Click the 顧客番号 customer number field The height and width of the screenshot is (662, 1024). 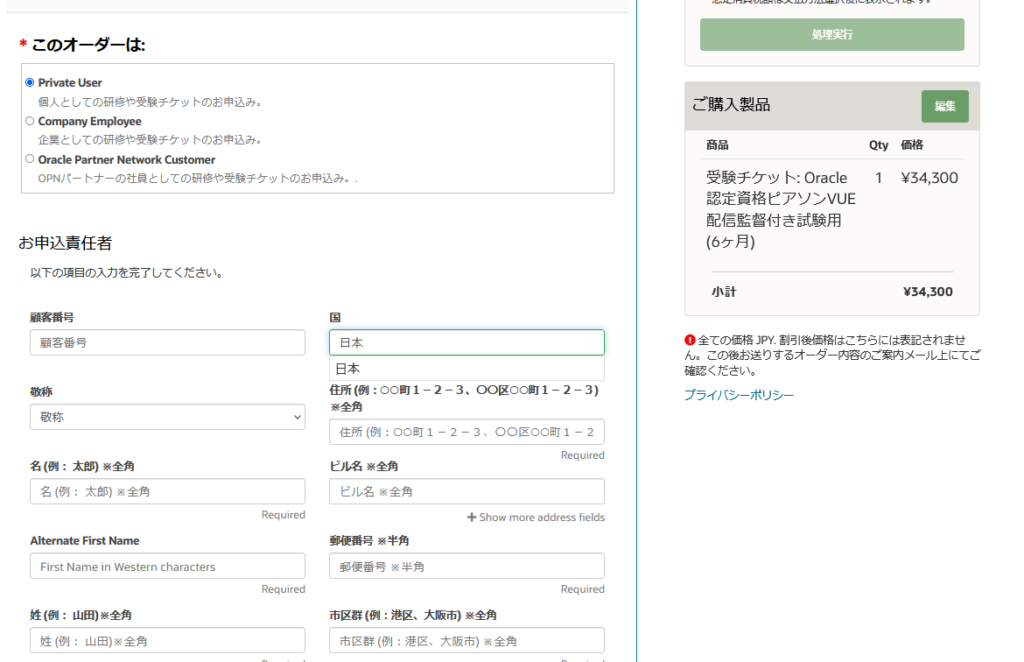[167, 343]
